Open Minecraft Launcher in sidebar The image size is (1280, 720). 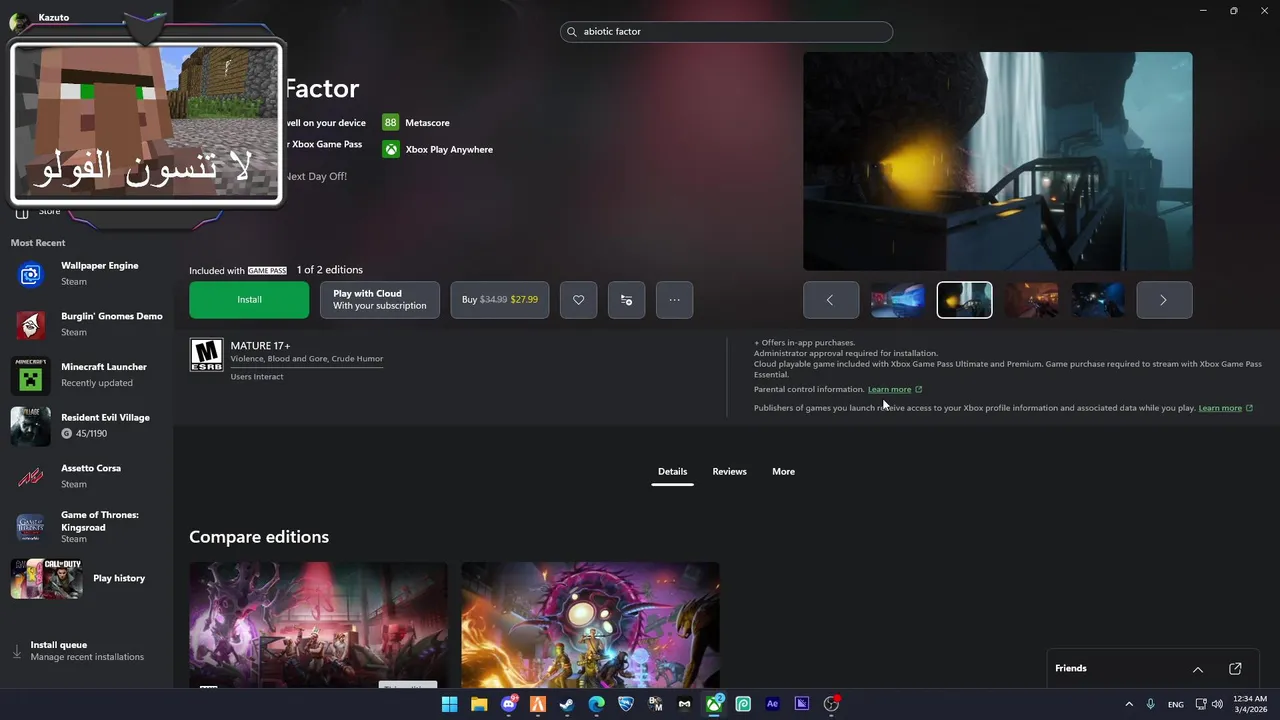pos(87,374)
